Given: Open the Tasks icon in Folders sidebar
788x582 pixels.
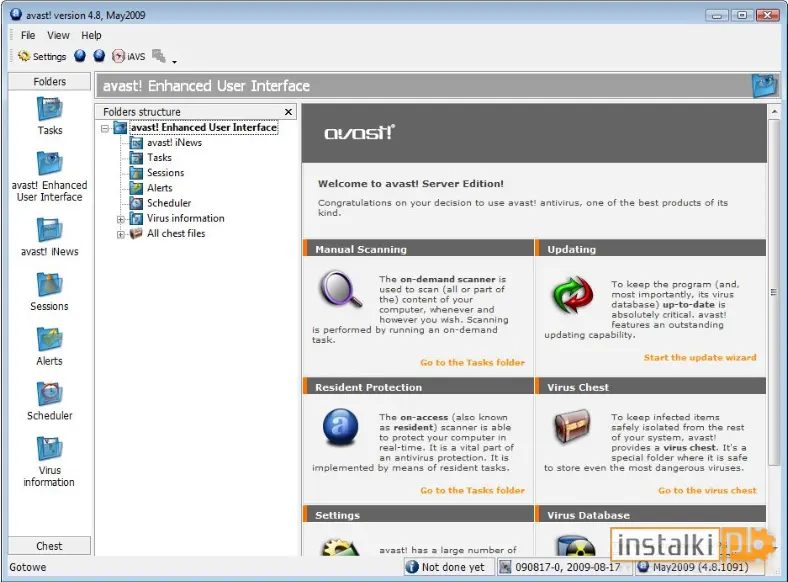Looking at the screenshot, I should pos(50,116).
